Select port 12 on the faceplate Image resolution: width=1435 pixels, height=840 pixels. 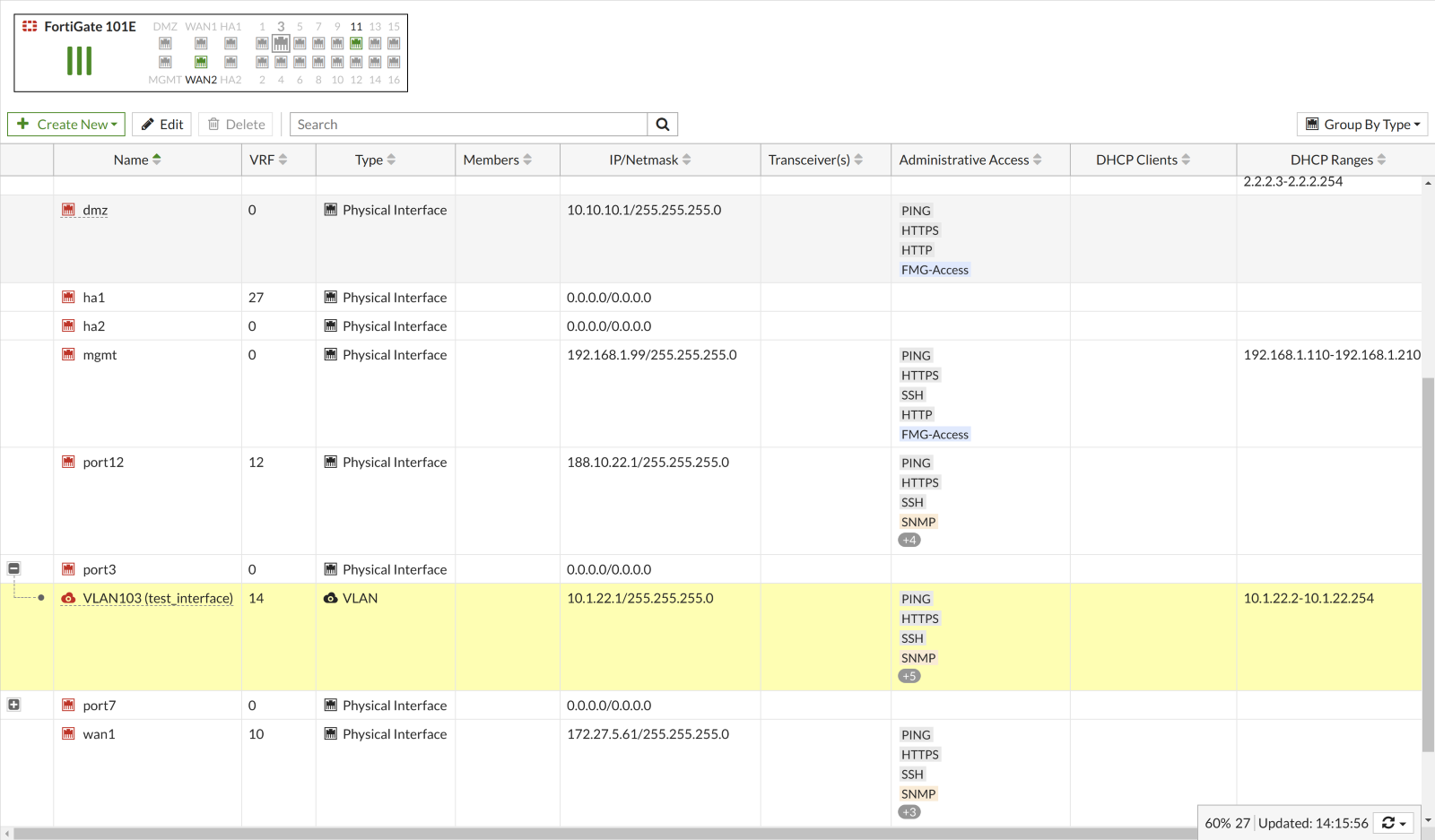point(356,62)
